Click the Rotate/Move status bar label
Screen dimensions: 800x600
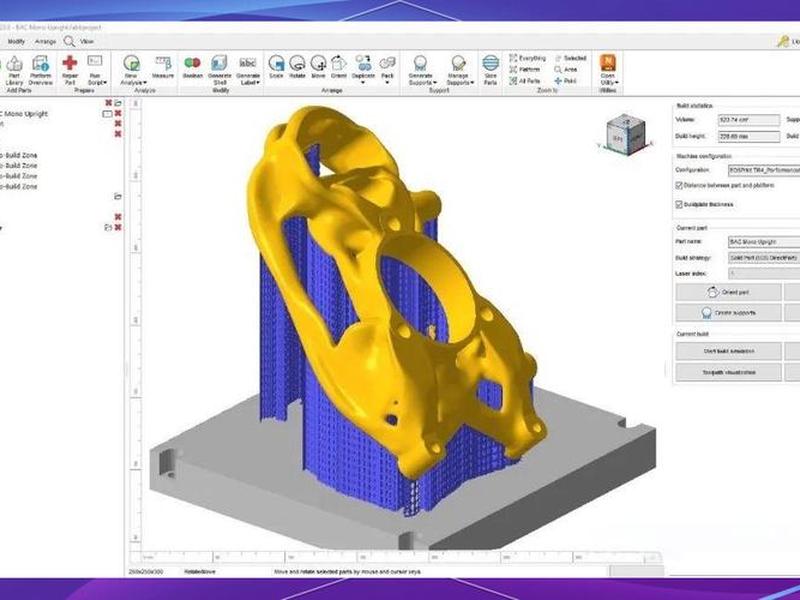pos(199,572)
